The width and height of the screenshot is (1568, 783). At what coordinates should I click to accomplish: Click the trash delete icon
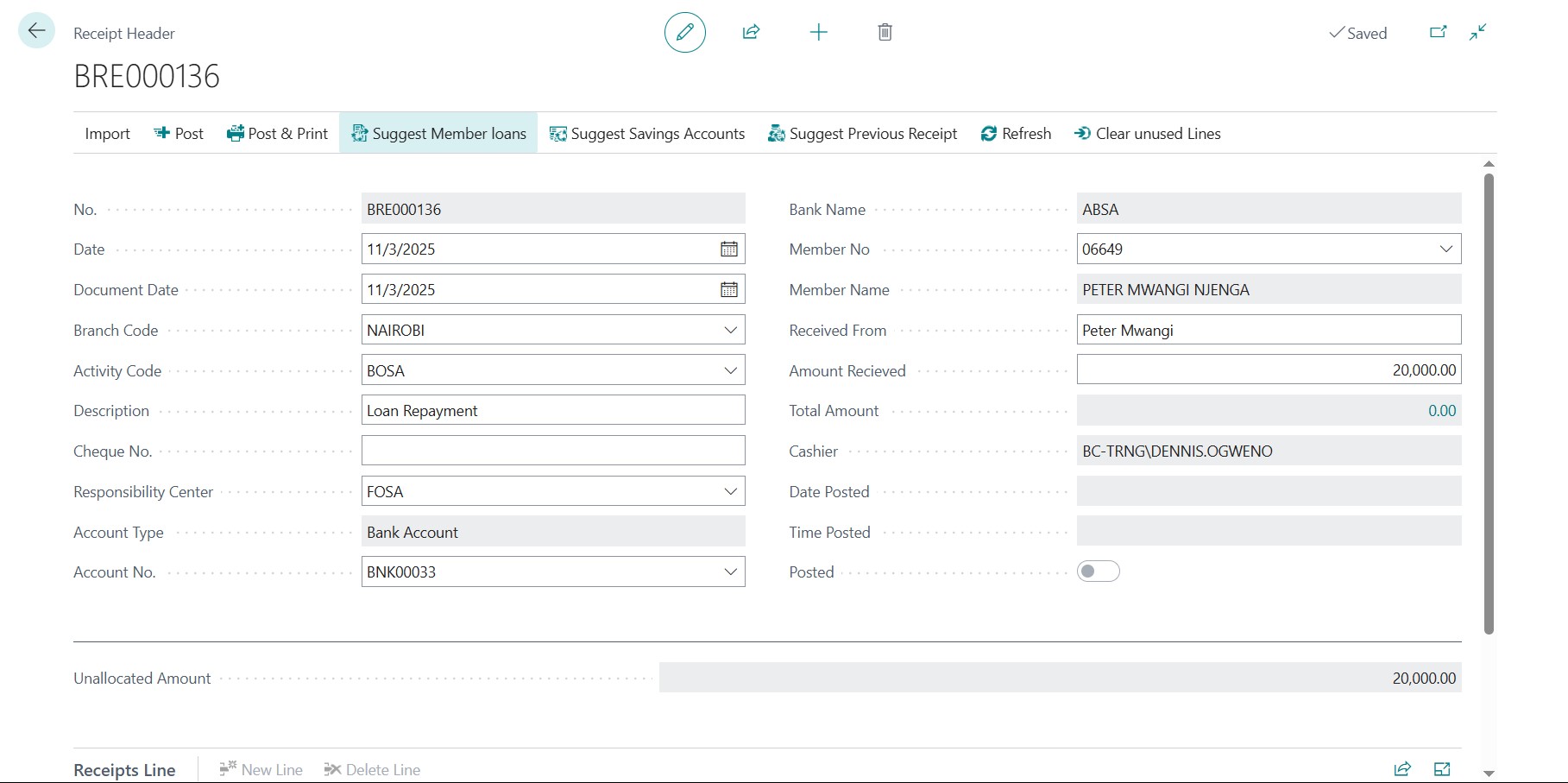885,33
